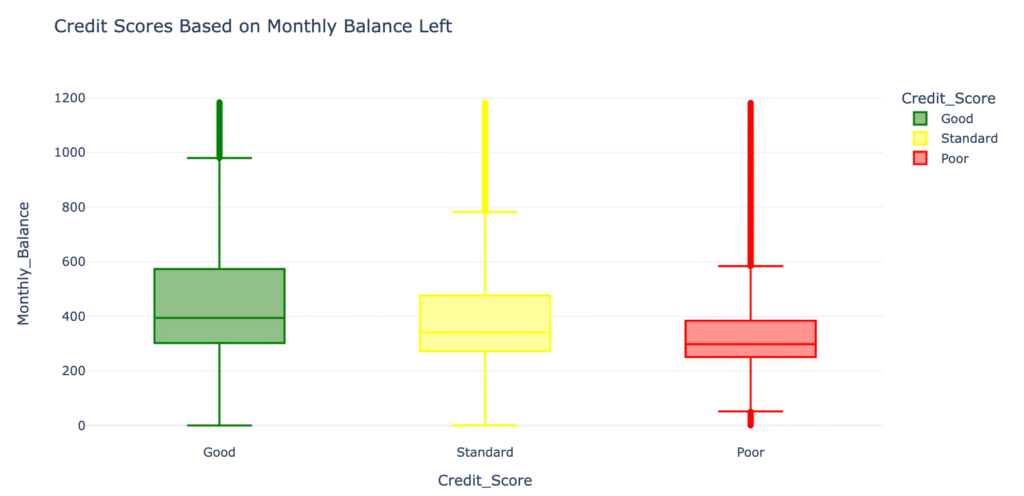
Task: Click the yellow Standard legend swatch
Action: point(921,138)
